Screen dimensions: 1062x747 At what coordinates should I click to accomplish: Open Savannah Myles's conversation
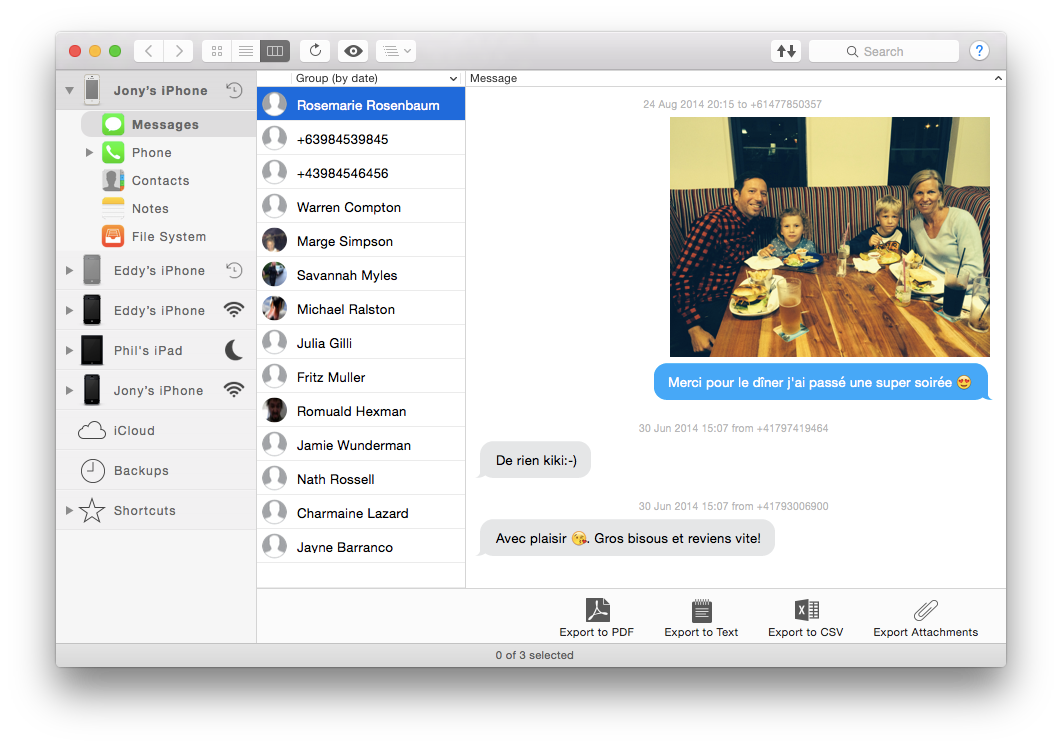pos(361,275)
